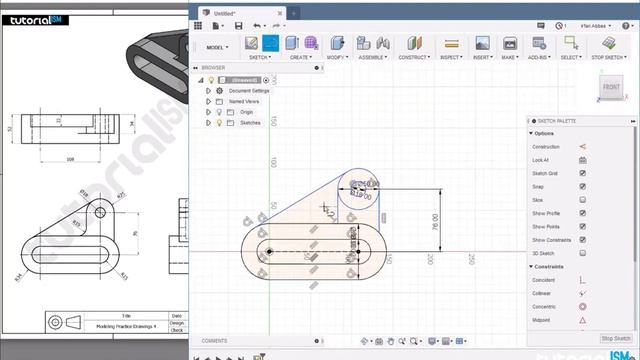Open the SELECT dropdown menu
The height and width of the screenshot is (360, 640).
(571, 58)
